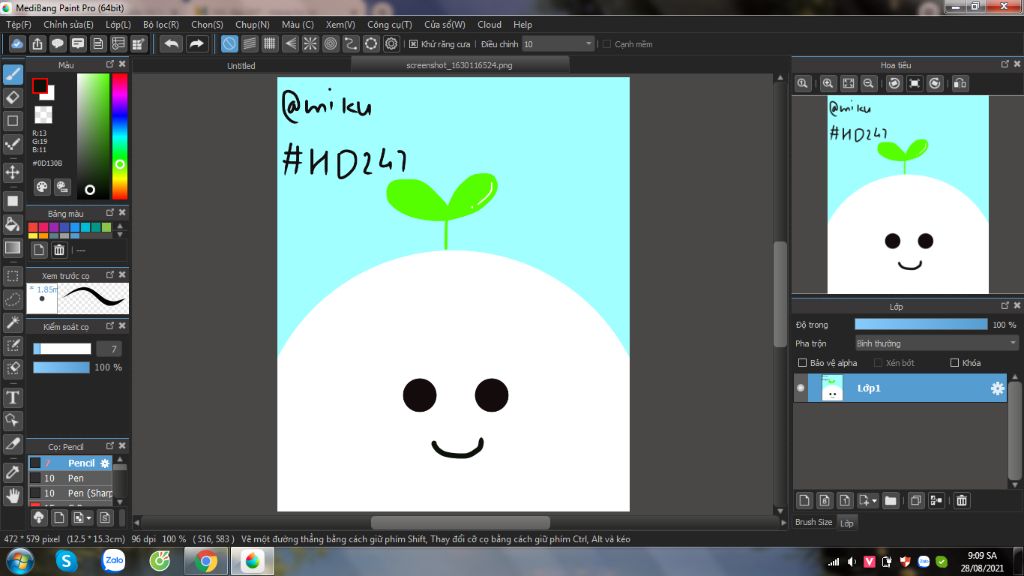Enable the radial snap guide
The width and height of the screenshot is (1024, 576).
pos(310,44)
